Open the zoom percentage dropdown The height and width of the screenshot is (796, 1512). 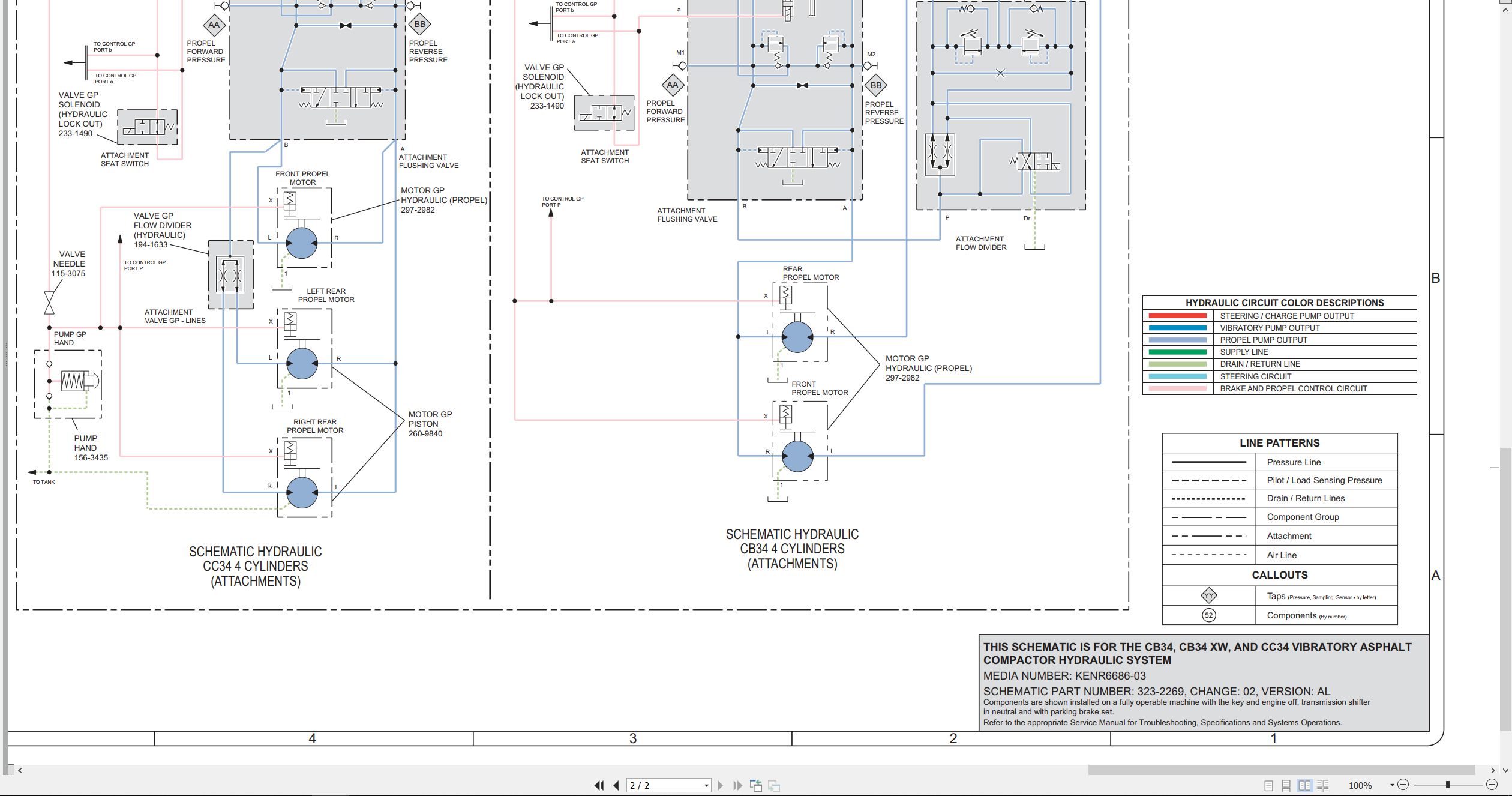point(1392,785)
